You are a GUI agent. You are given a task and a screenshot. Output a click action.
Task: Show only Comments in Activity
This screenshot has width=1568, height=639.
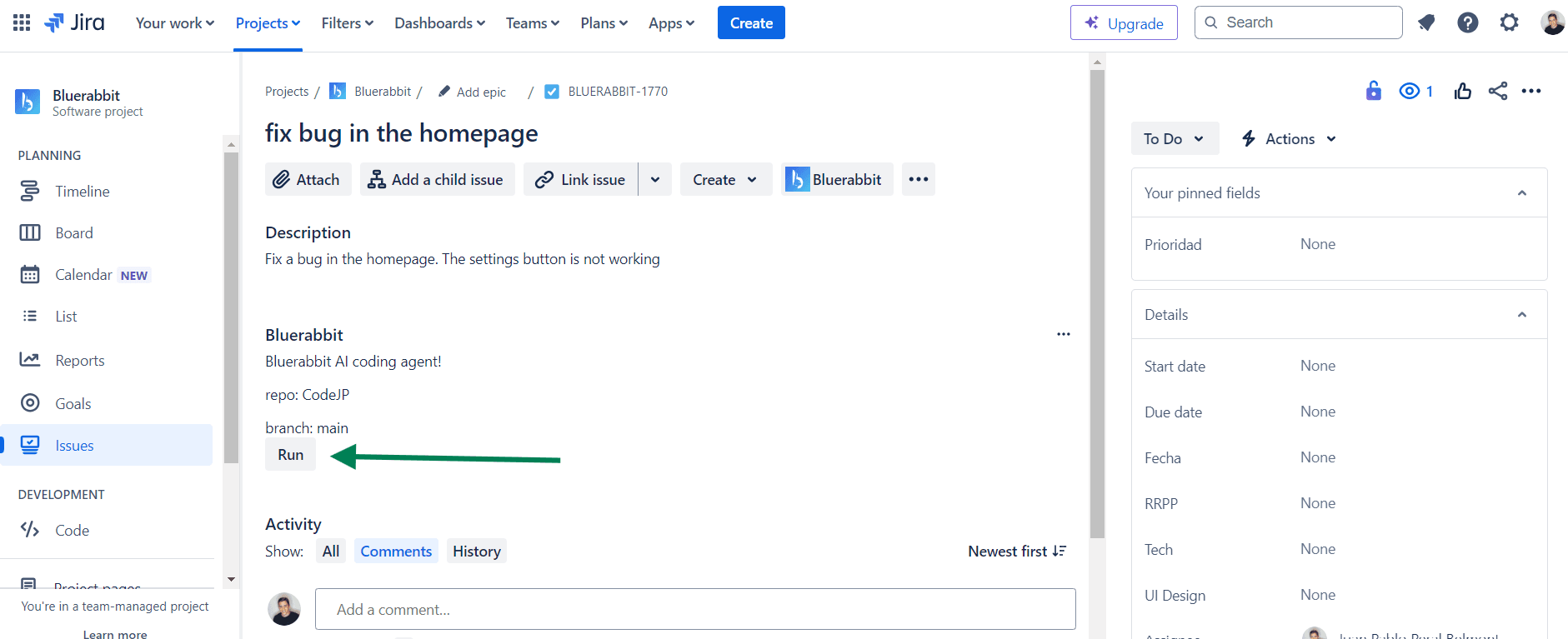click(395, 552)
